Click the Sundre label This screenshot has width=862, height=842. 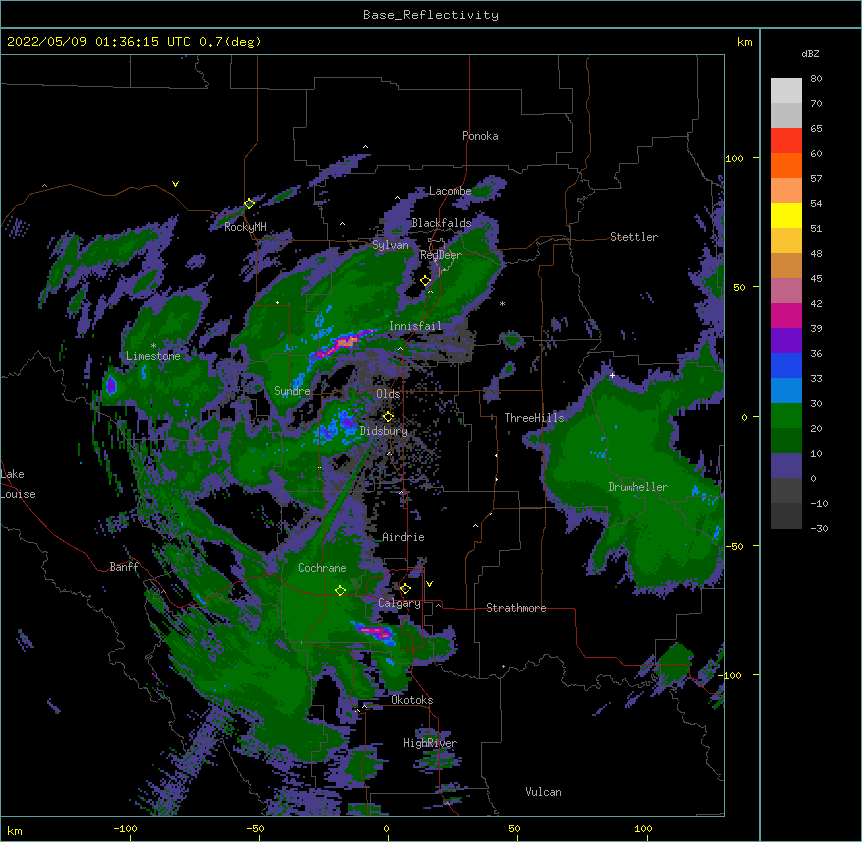[x=292, y=391]
